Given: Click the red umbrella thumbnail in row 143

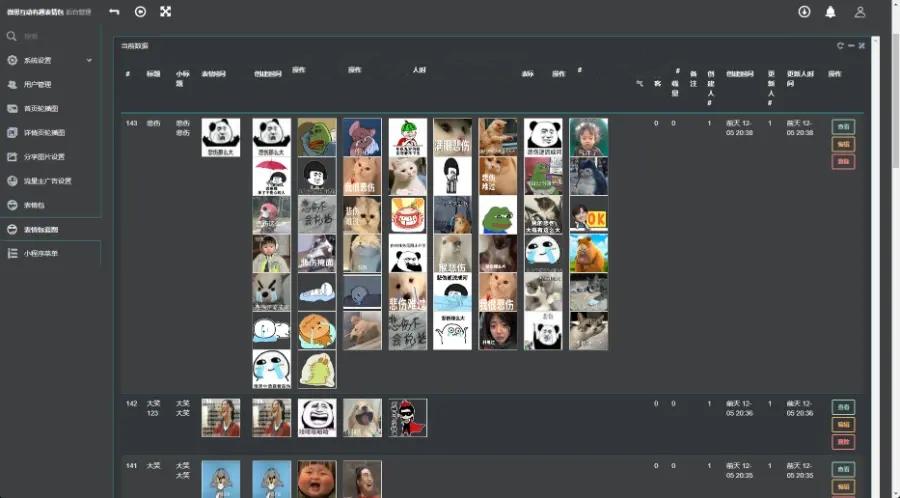Looking at the screenshot, I should pos(271,176).
